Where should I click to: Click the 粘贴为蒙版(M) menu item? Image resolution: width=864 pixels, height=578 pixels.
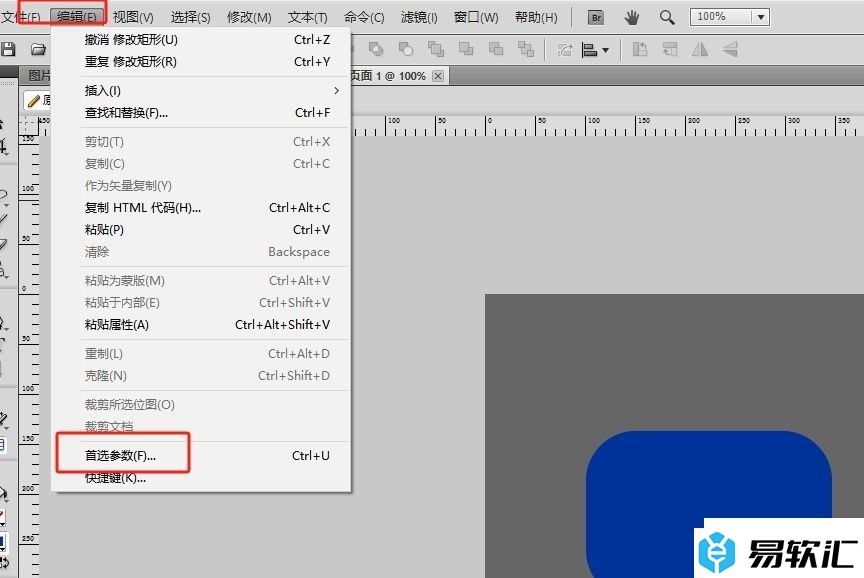pyautogui.click(x=201, y=280)
